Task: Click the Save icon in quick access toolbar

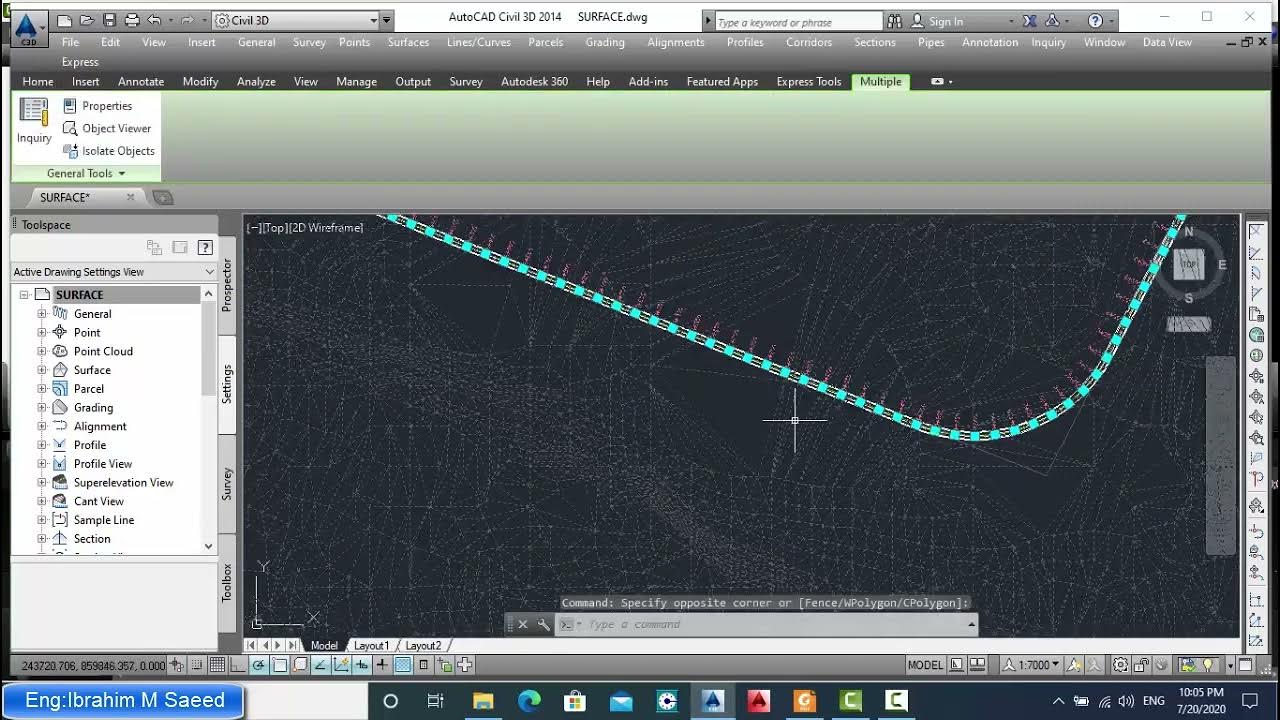Action: [109, 20]
